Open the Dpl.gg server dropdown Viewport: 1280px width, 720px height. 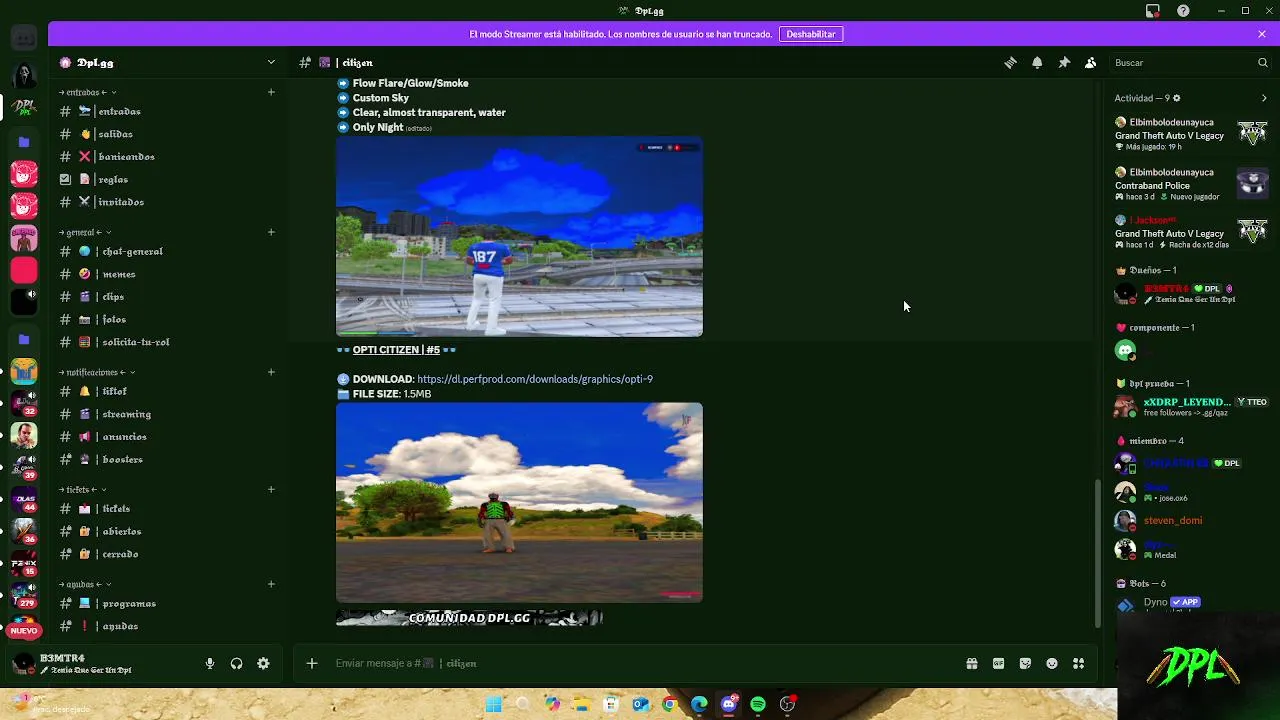271,62
